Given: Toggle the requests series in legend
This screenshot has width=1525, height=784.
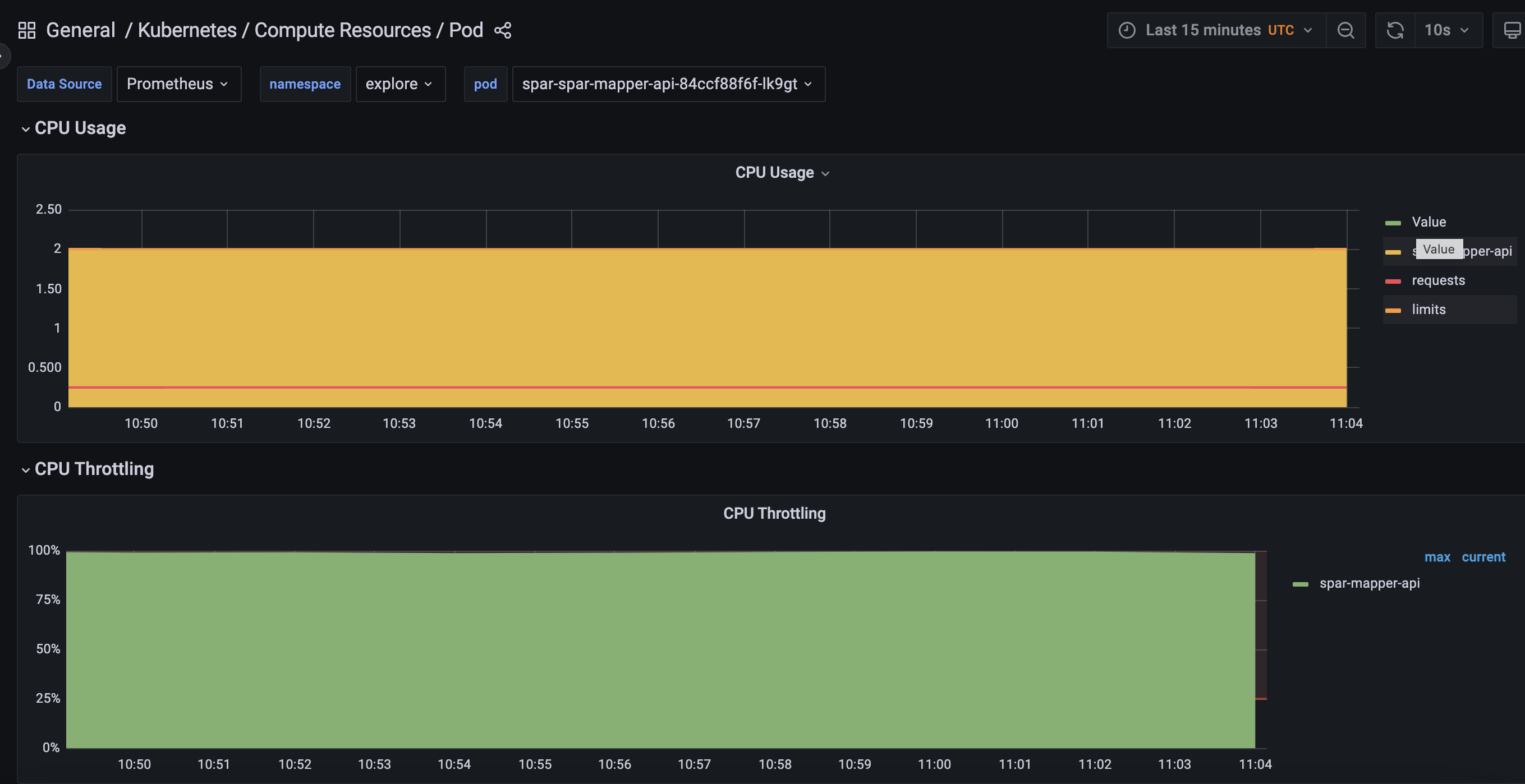Looking at the screenshot, I should pyautogui.click(x=1438, y=280).
